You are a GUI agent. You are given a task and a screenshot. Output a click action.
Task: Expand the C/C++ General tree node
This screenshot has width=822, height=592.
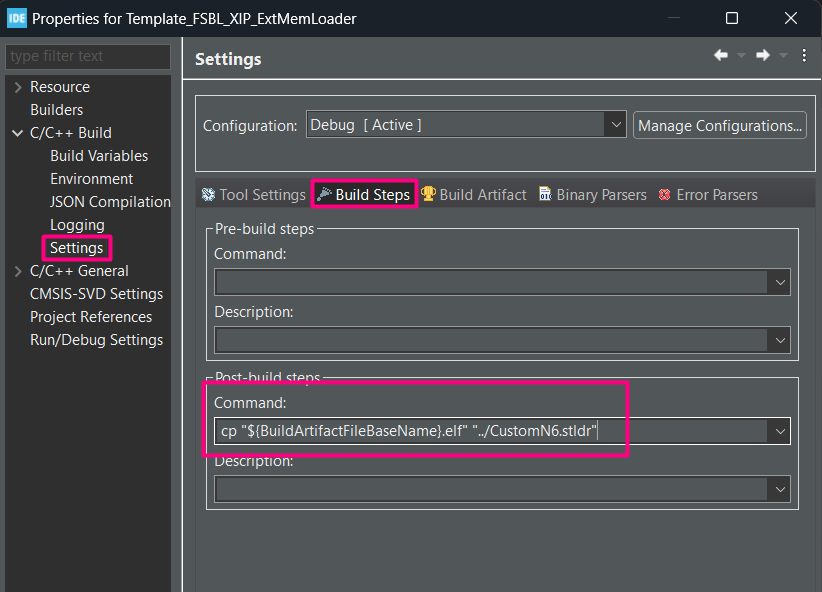point(18,271)
